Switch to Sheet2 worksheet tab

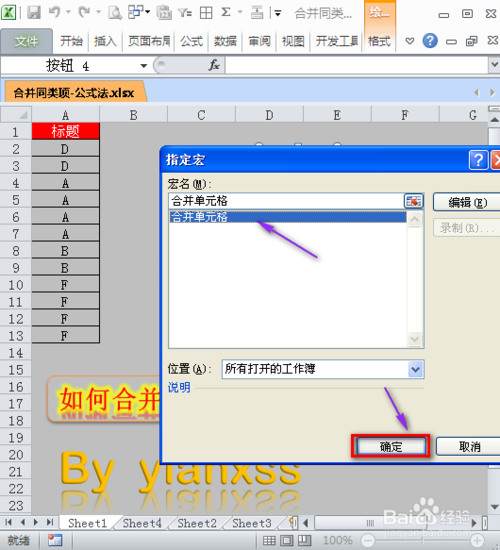coord(197,523)
